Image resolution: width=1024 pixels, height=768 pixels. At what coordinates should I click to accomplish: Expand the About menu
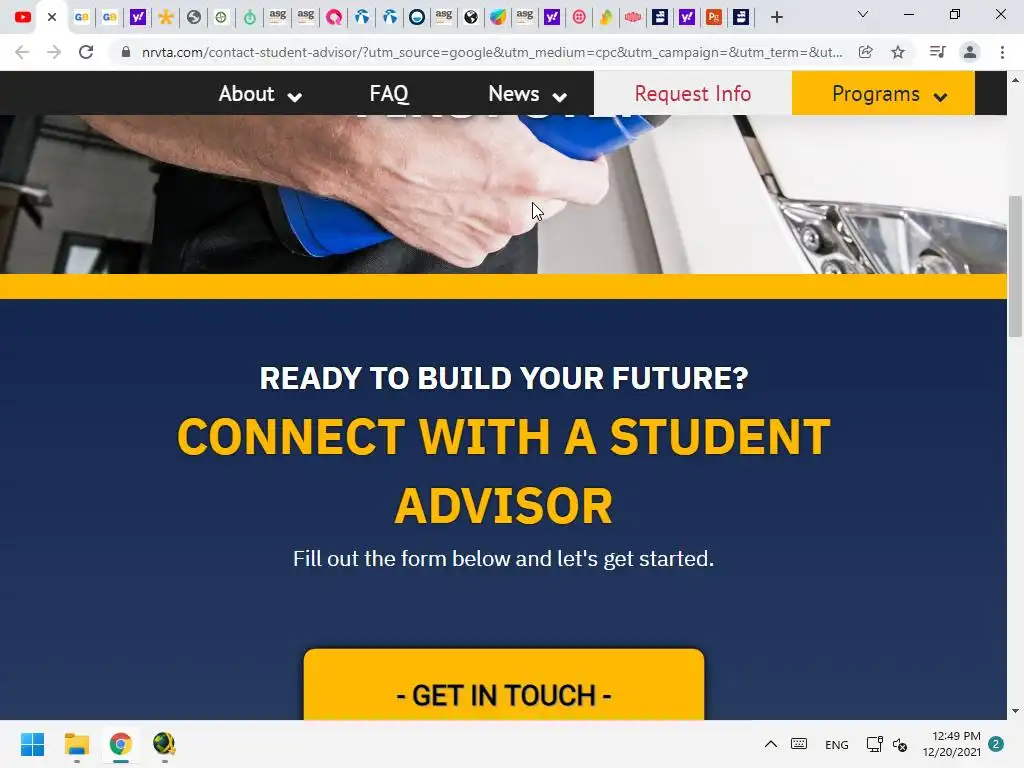coord(260,94)
